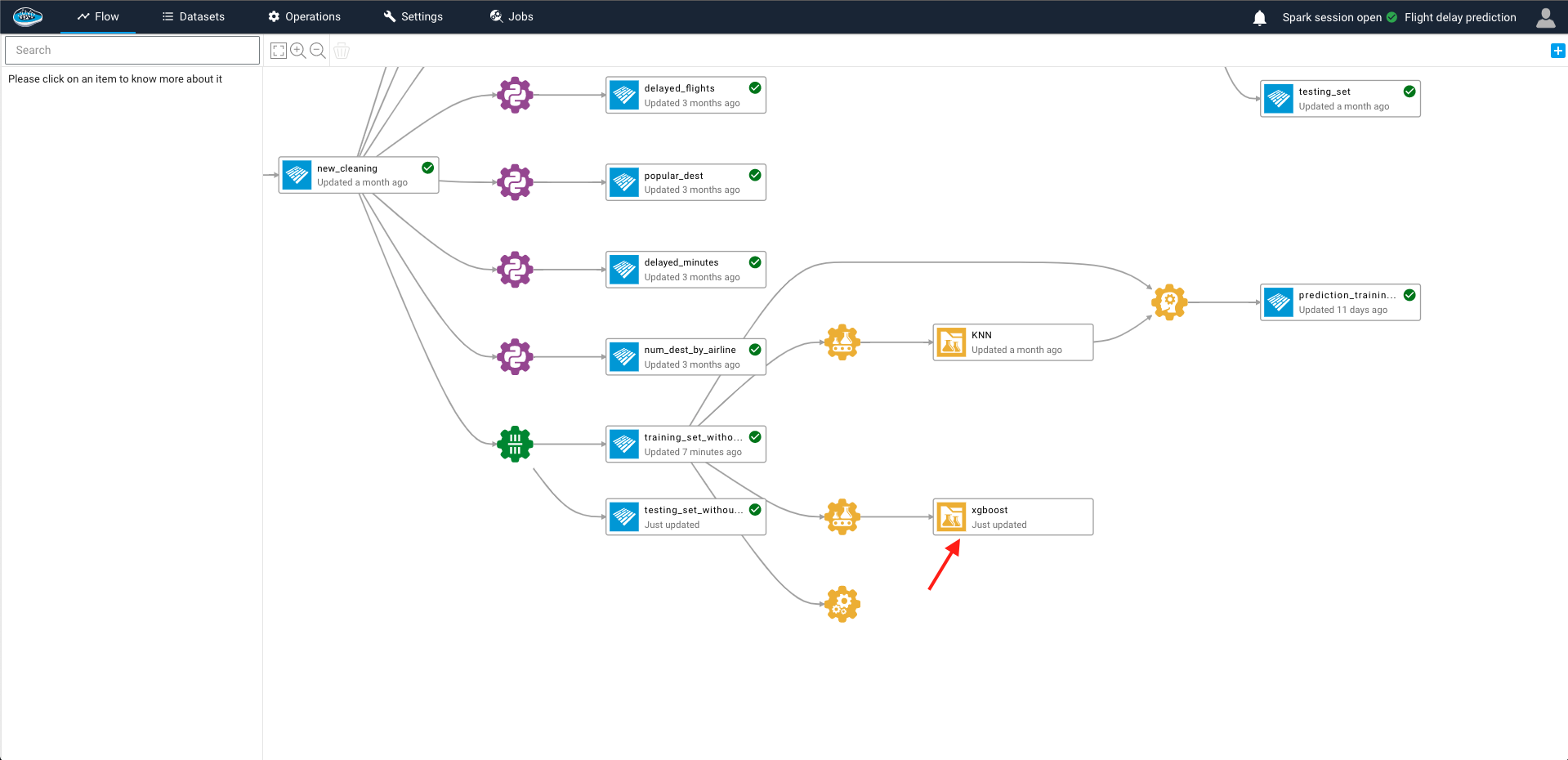The image size is (1568, 760).
Task: Select the new_cleaning dataset node
Action: coord(358,175)
